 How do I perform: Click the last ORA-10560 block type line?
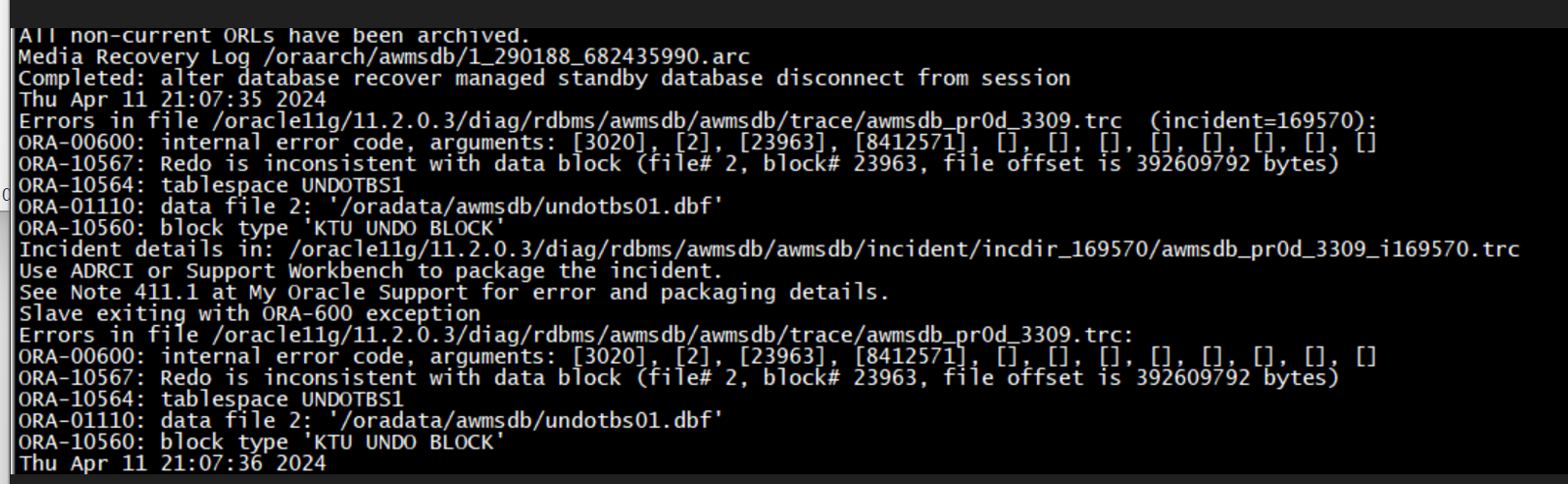(x=262, y=441)
